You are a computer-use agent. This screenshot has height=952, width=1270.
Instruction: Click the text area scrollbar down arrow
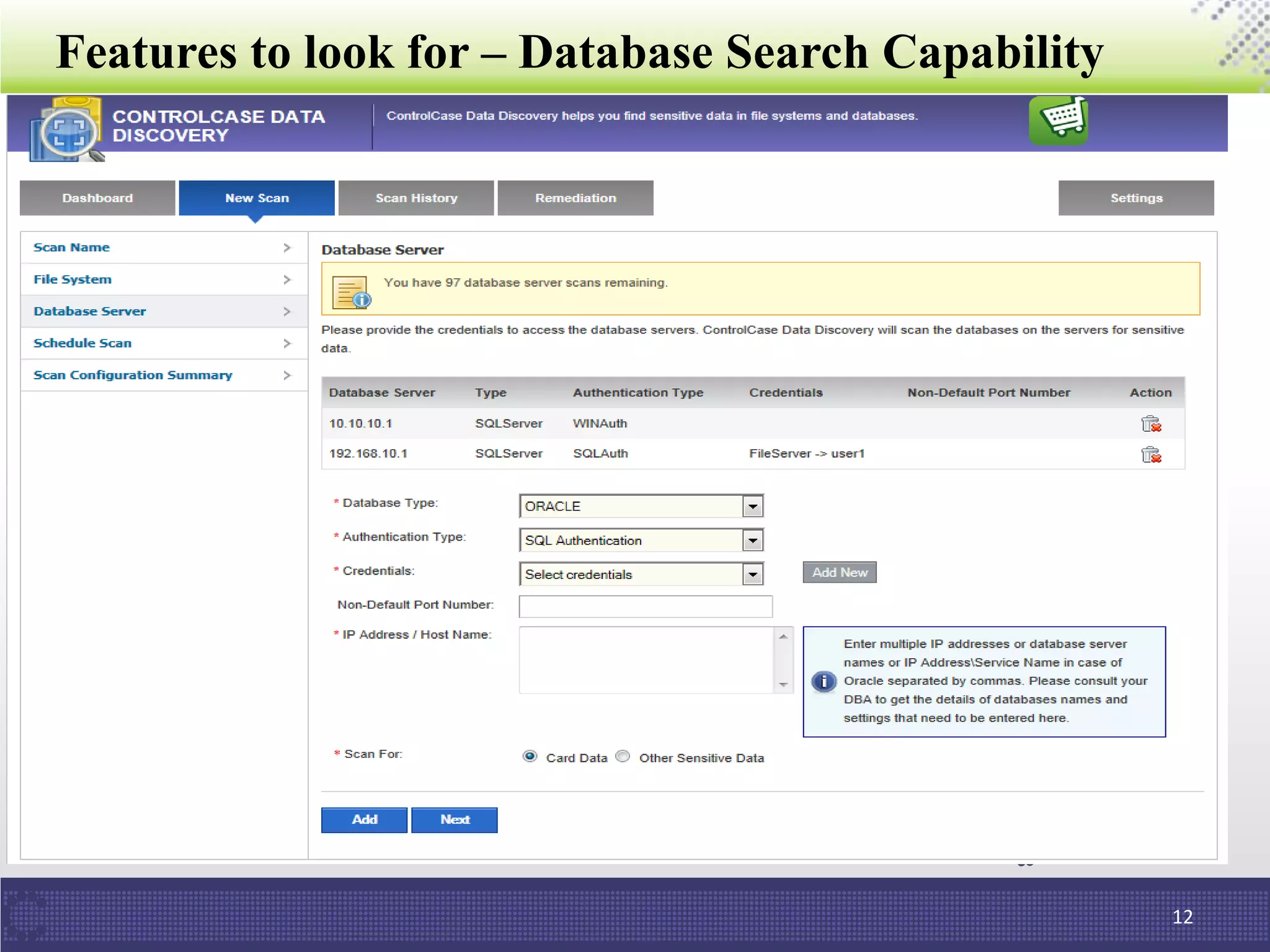[783, 684]
